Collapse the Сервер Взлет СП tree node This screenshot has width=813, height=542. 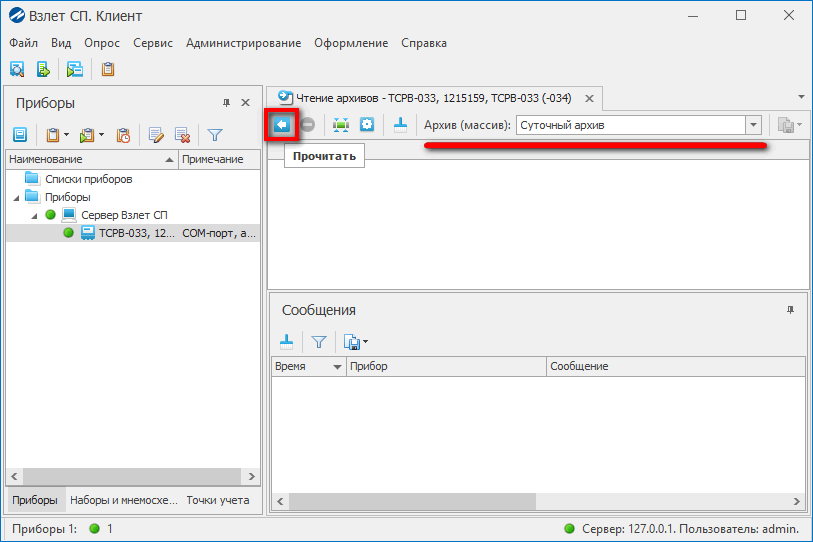34,216
